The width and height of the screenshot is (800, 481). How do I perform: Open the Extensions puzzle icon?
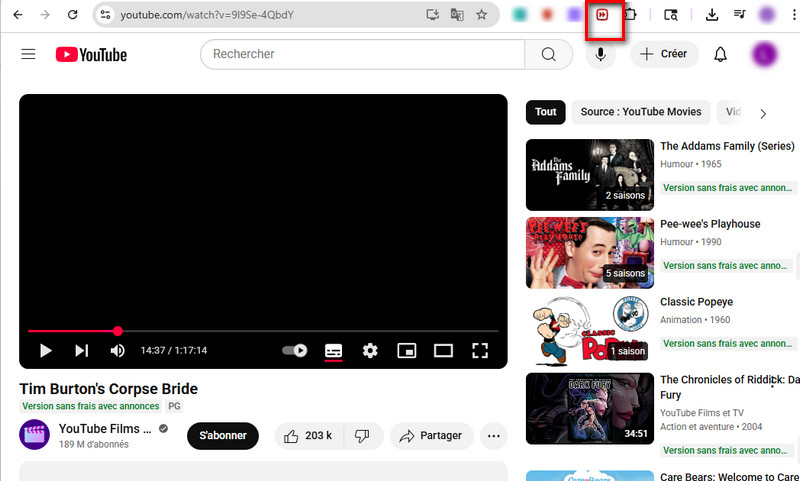pyautogui.click(x=631, y=14)
